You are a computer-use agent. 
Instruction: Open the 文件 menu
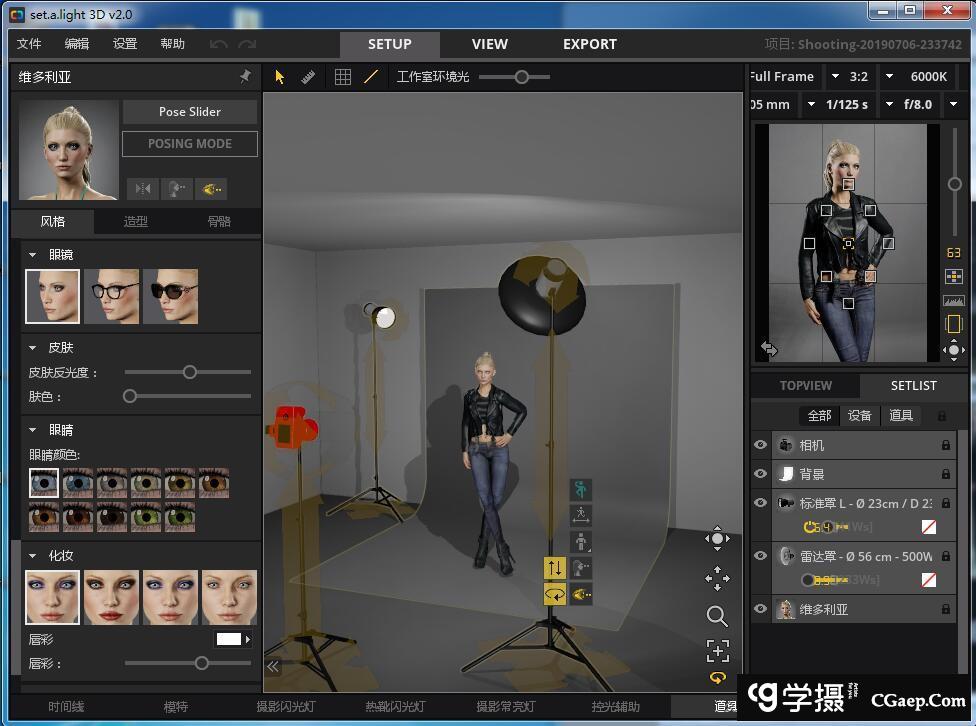30,44
